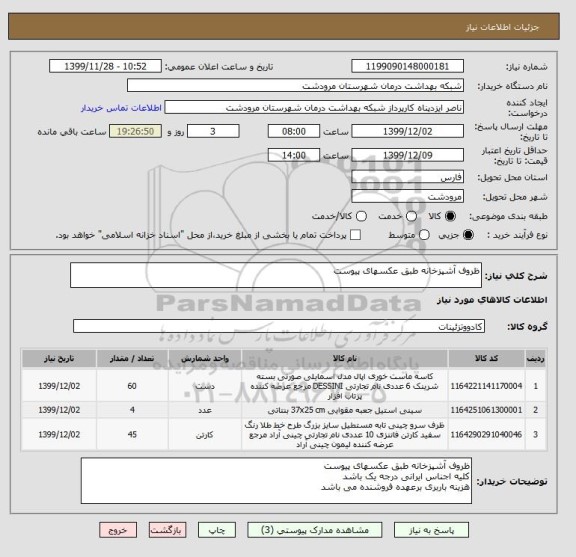Click the response deadline time 08:00 field
The image size is (576, 557).
tap(294, 131)
